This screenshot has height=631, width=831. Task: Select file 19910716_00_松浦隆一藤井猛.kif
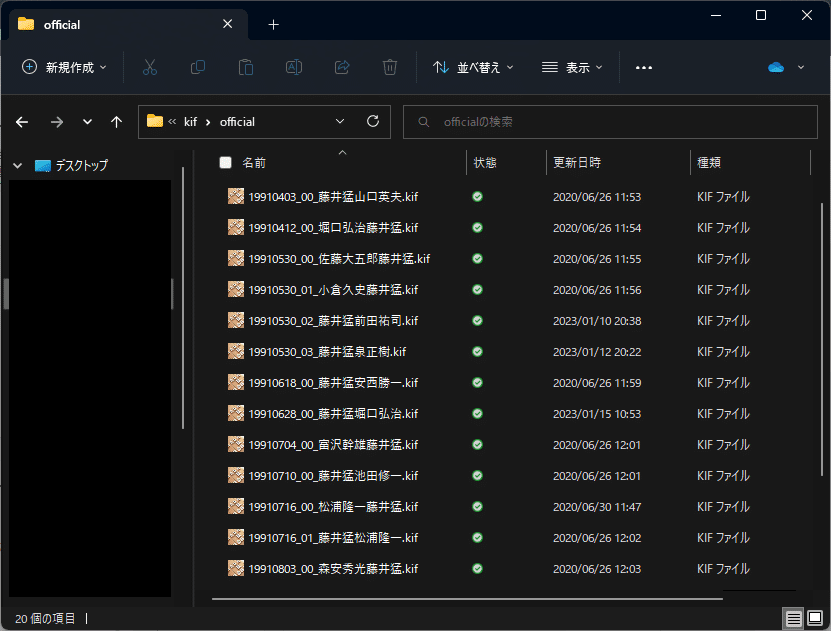pyautogui.click(x=333, y=506)
